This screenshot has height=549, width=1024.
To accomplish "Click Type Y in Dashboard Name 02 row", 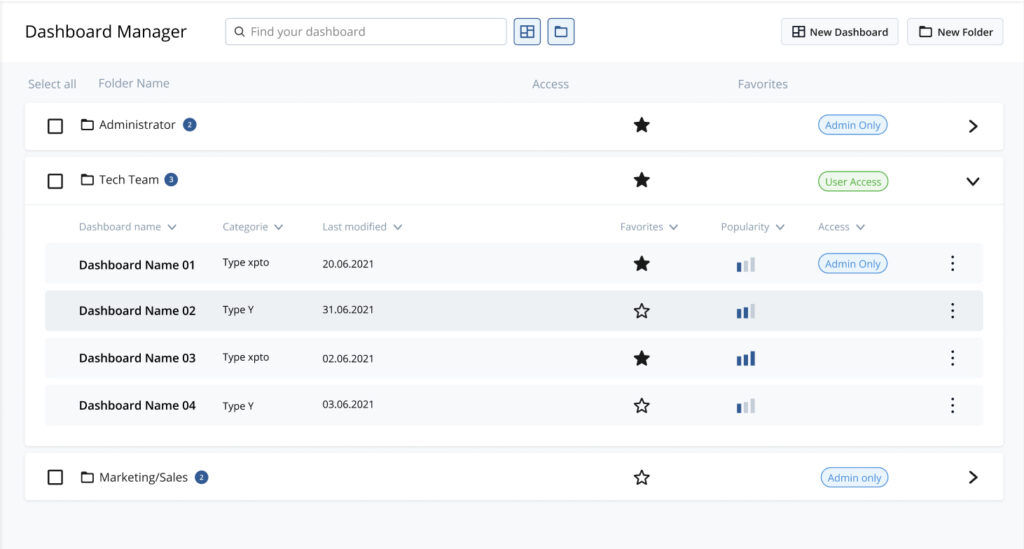I will click(238, 309).
